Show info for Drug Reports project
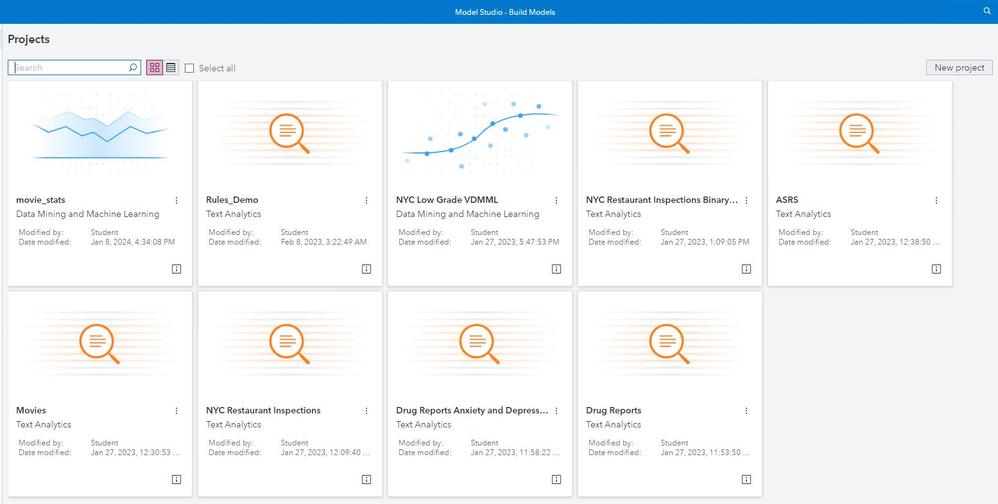The height and width of the screenshot is (504, 998). point(747,480)
